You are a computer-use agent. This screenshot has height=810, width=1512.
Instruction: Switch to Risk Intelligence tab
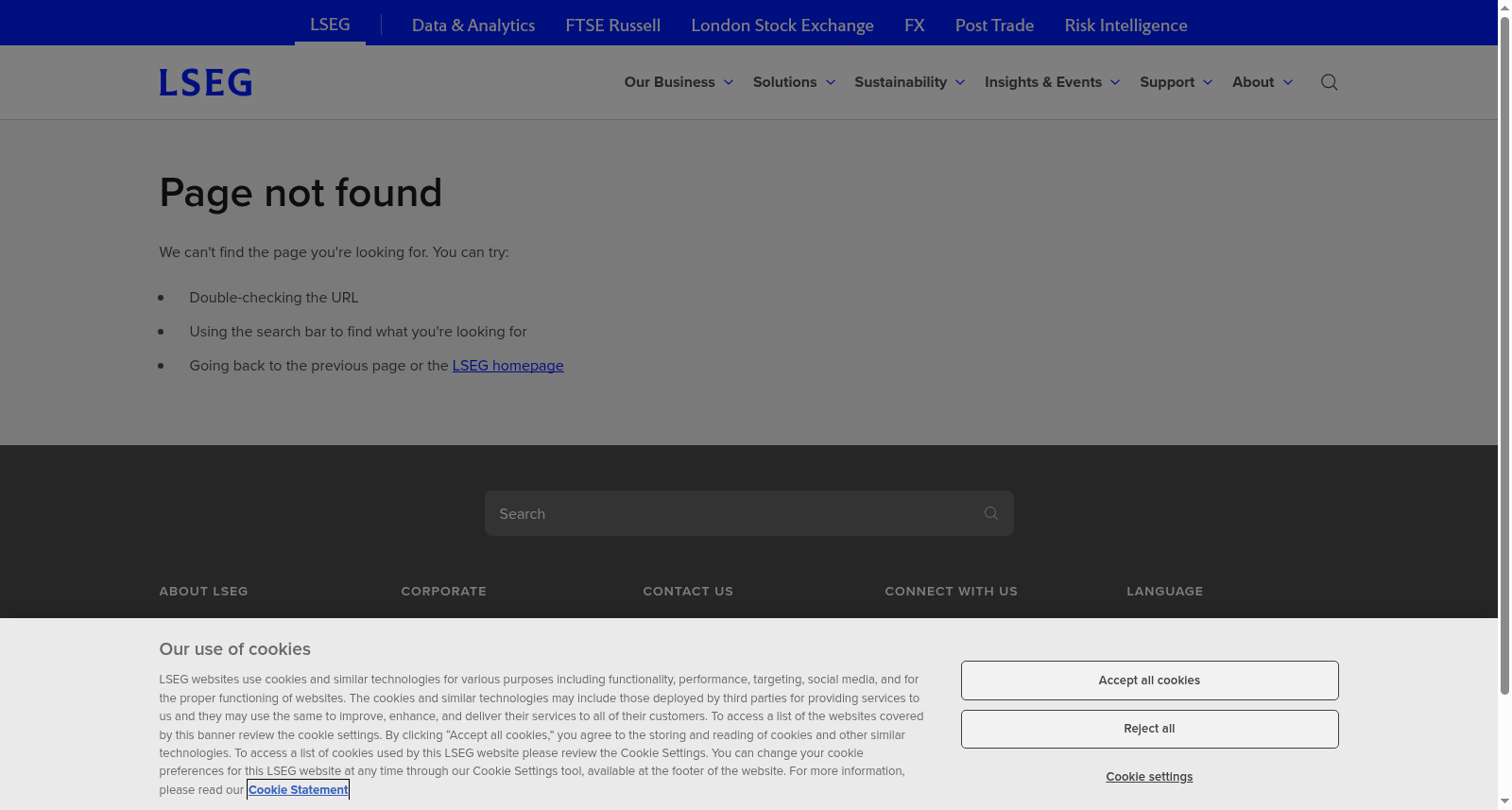1125,26
